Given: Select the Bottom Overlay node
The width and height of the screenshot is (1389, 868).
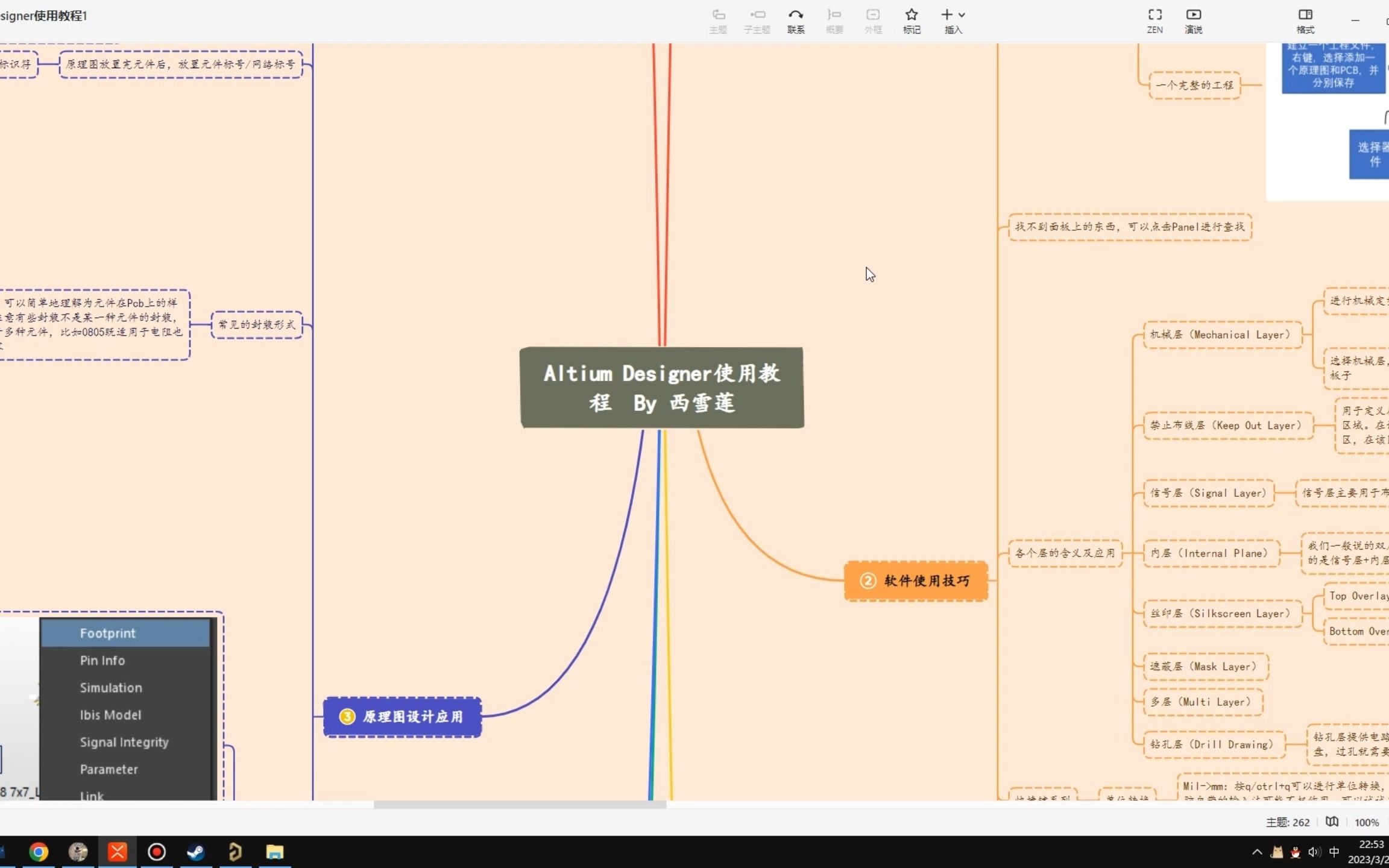Looking at the screenshot, I should (1356, 631).
